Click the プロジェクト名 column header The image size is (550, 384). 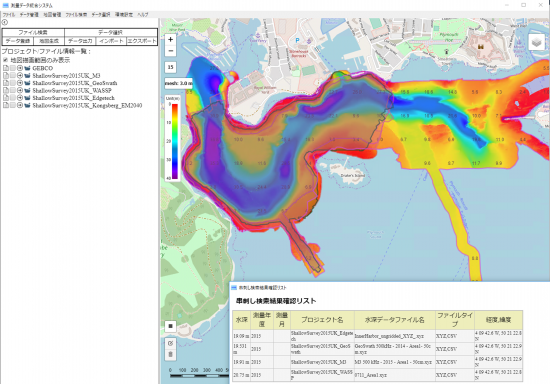[322, 320]
